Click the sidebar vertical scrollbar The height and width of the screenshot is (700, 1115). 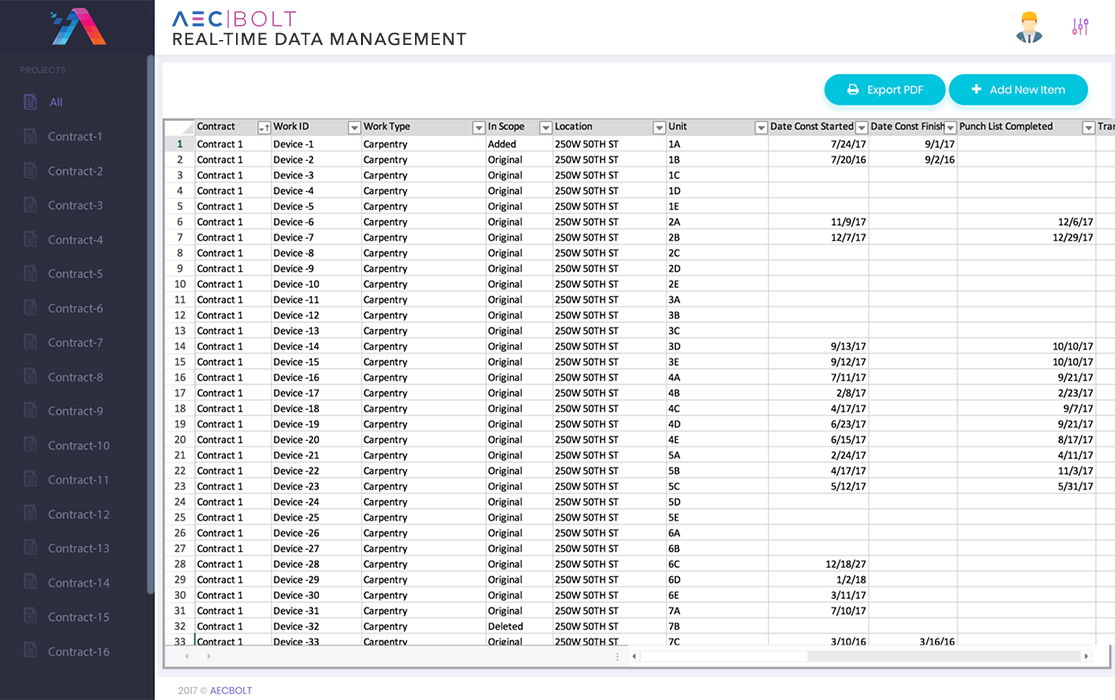150,324
